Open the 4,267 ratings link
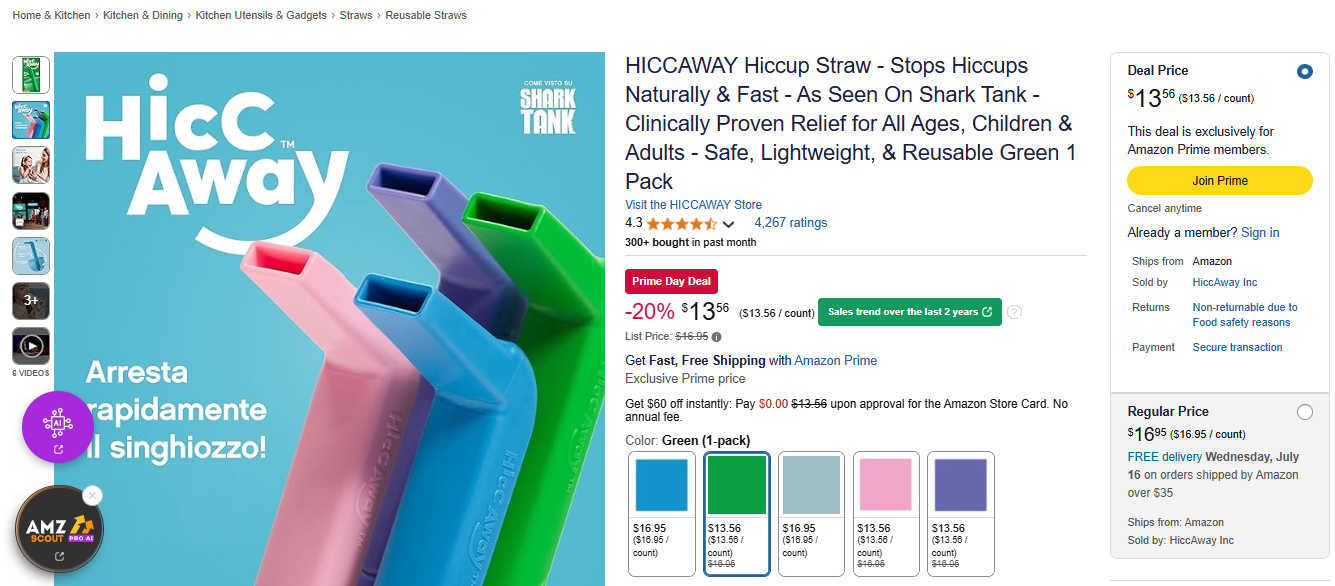1335x586 pixels. (791, 222)
